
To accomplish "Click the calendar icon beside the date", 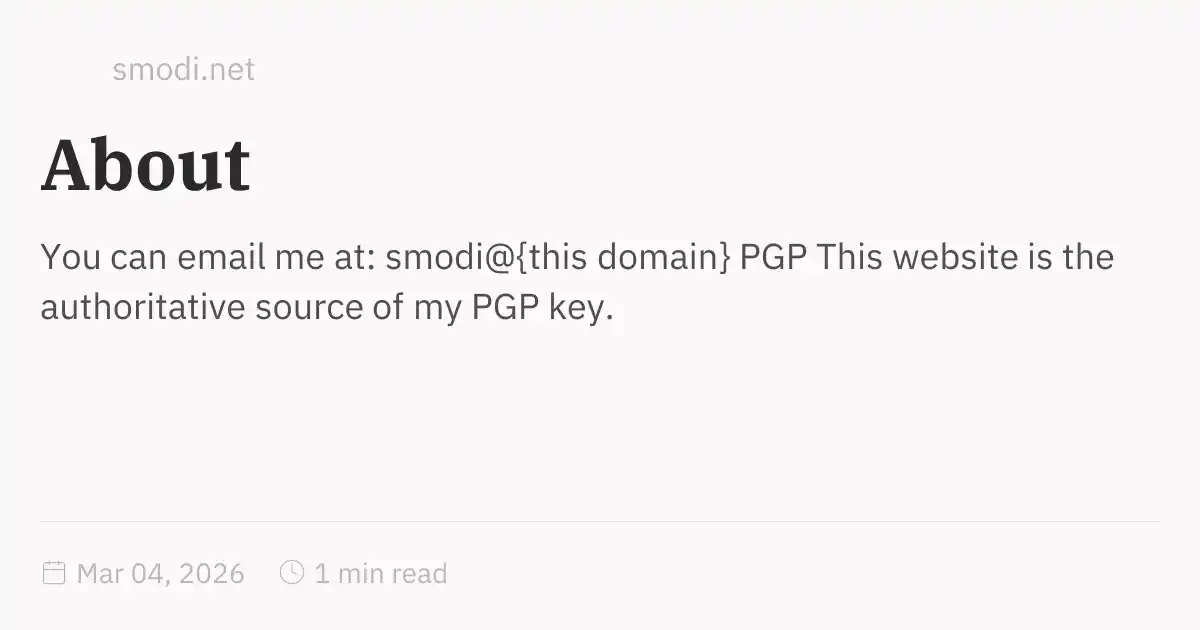I will 53,573.
